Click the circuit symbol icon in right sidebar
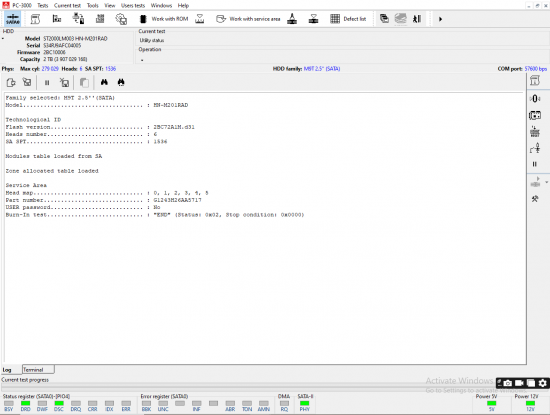Viewport: 550px width, 415px height. click(535, 148)
